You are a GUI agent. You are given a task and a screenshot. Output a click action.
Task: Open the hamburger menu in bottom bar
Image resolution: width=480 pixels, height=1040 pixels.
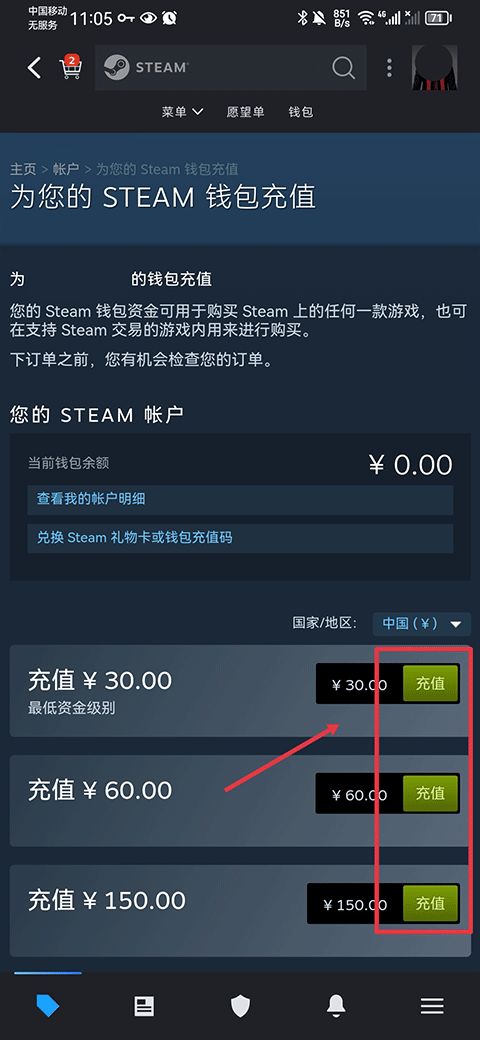(x=432, y=1006)
